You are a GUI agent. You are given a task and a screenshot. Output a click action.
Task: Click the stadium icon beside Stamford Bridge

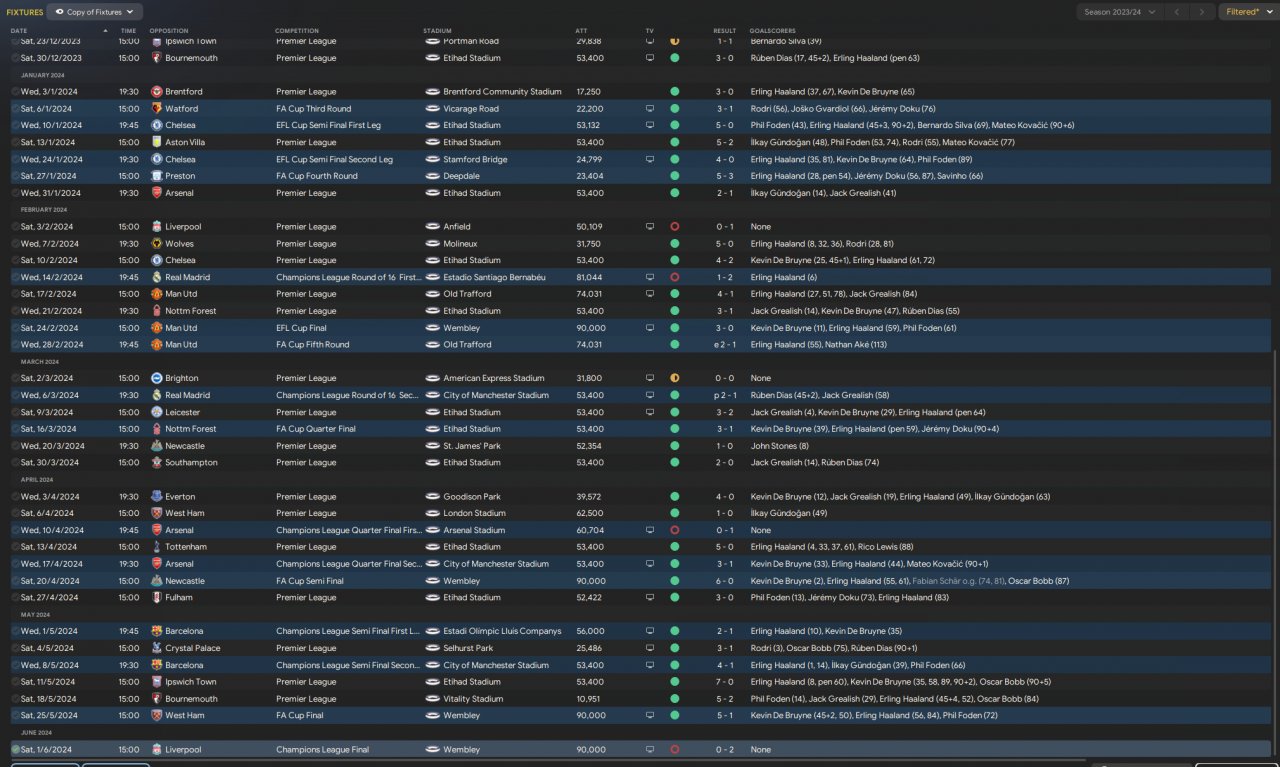click(432, 159)
